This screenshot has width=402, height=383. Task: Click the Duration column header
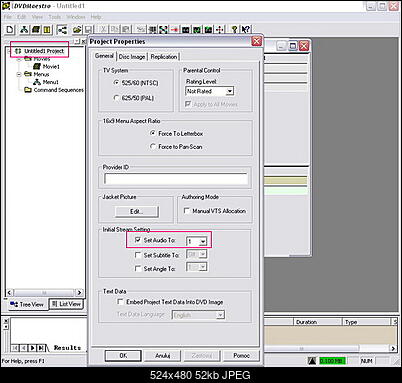click(x=318, y=322)
